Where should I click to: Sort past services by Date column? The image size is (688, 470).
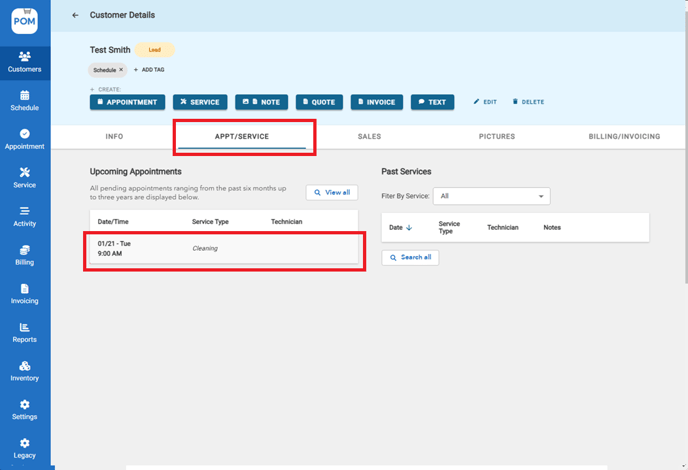pos(400,228)
